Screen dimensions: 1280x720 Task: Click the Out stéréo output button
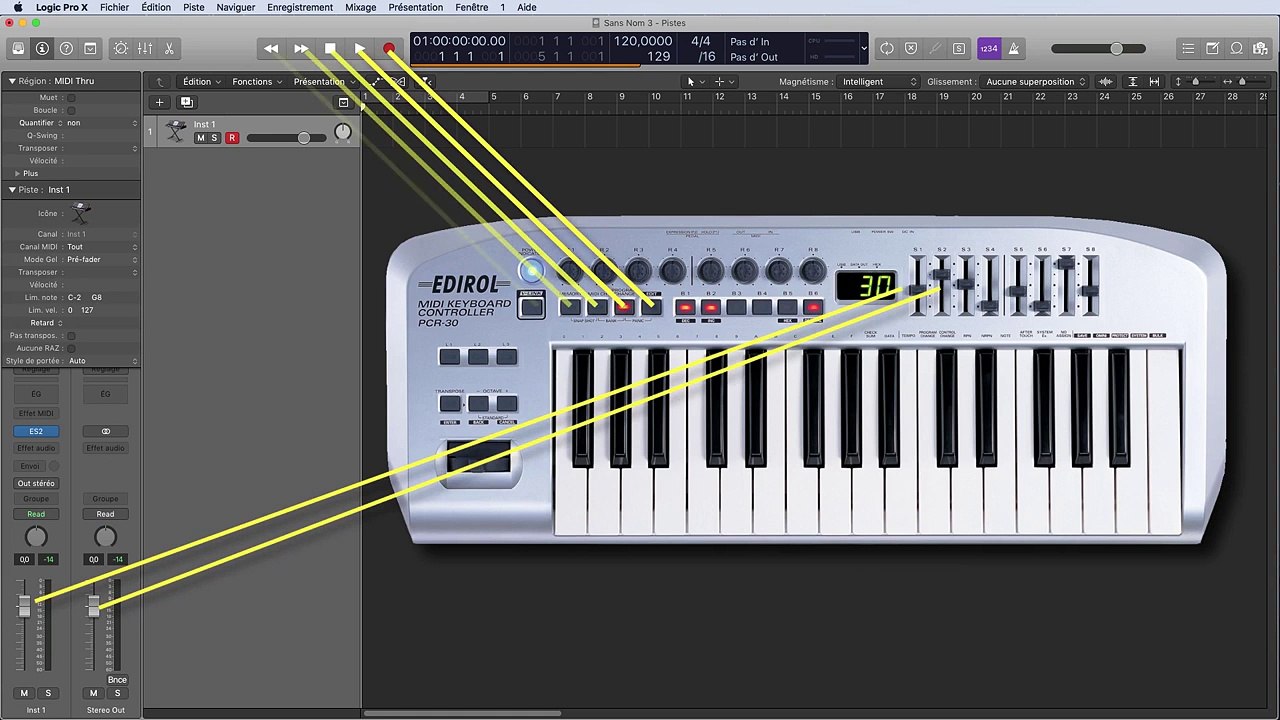click(36, 483)
